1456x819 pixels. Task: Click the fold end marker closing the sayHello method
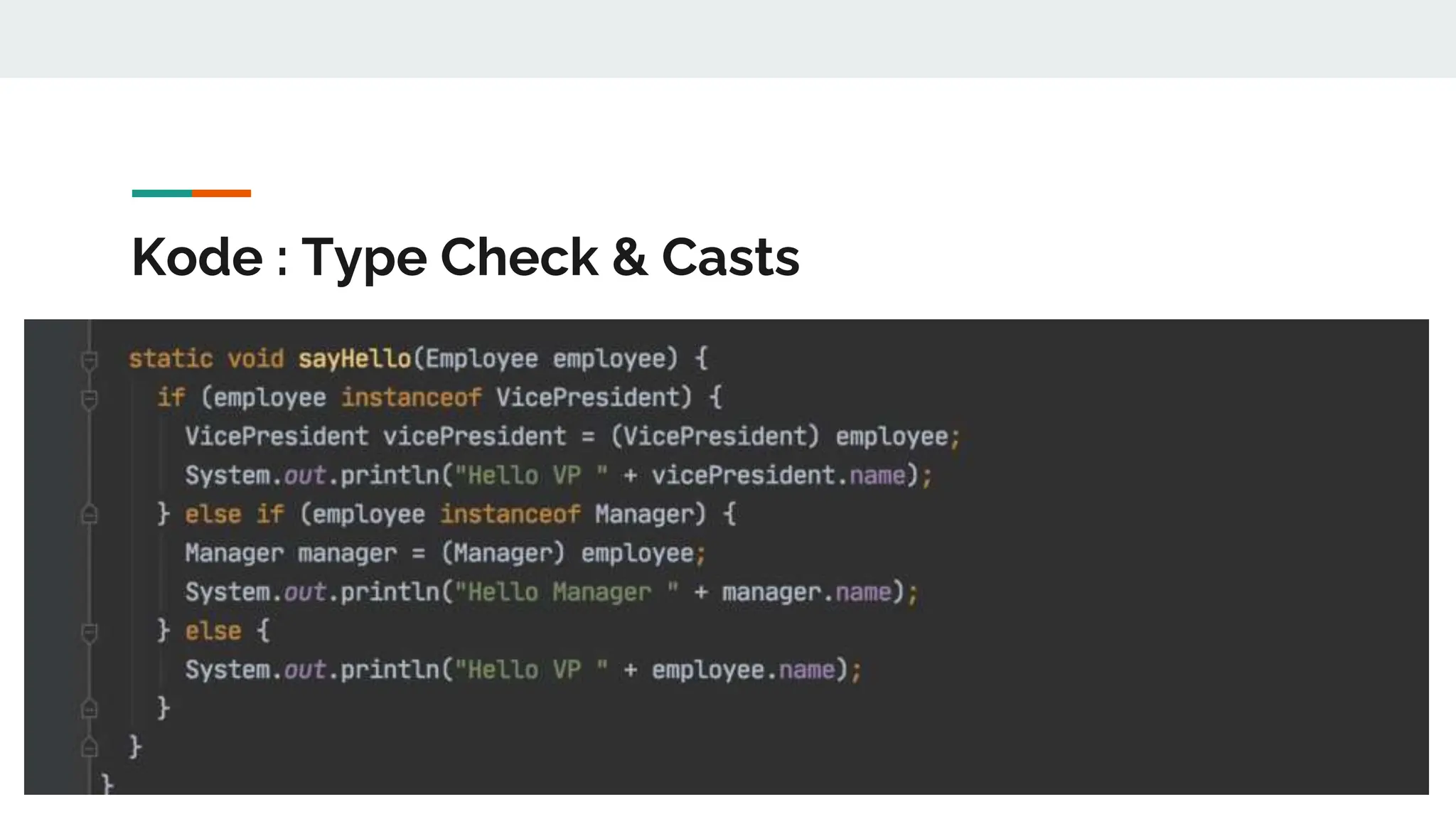click(x=90, y=747)
